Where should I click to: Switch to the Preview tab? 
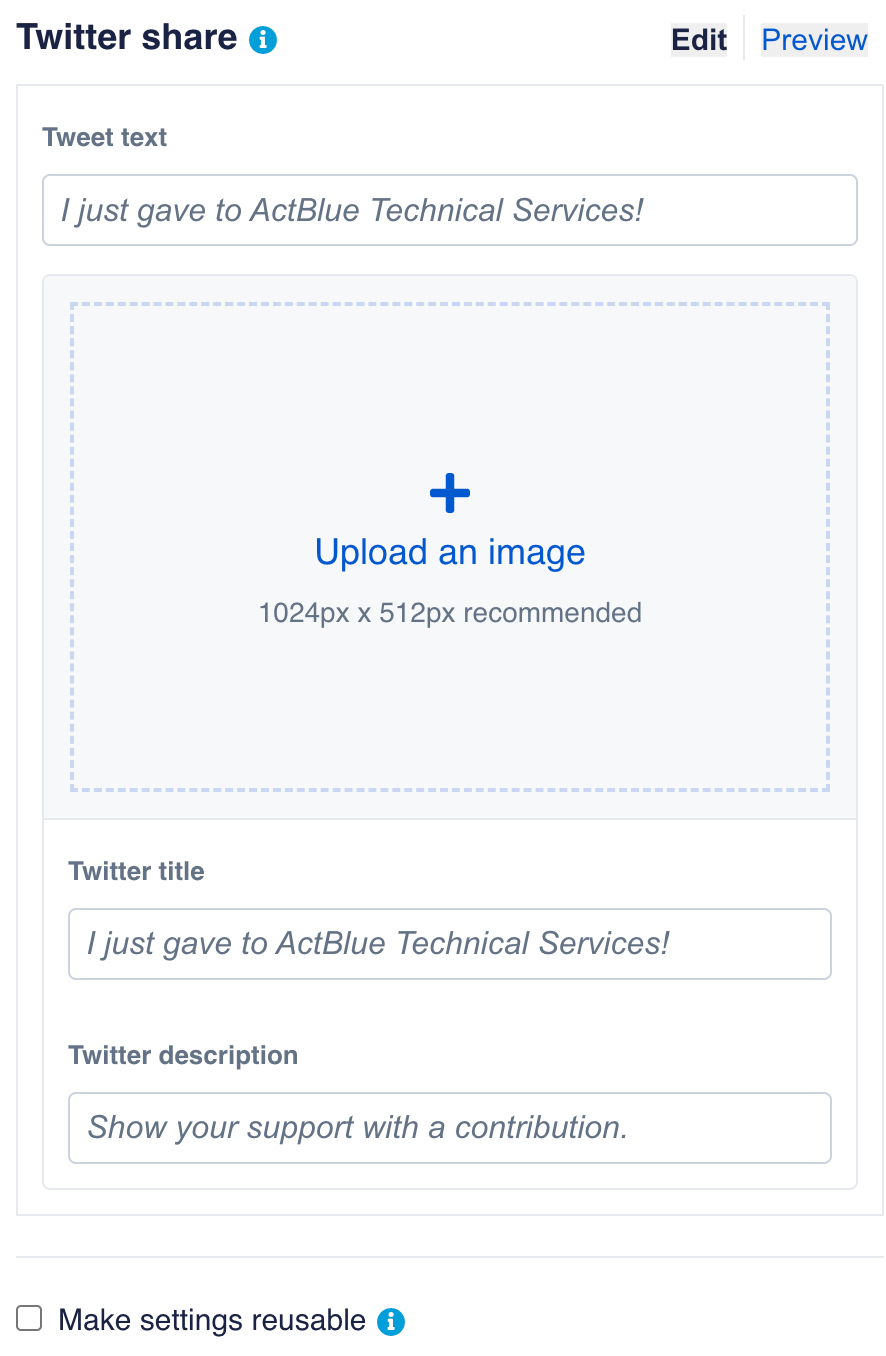(x=814, y=40)
